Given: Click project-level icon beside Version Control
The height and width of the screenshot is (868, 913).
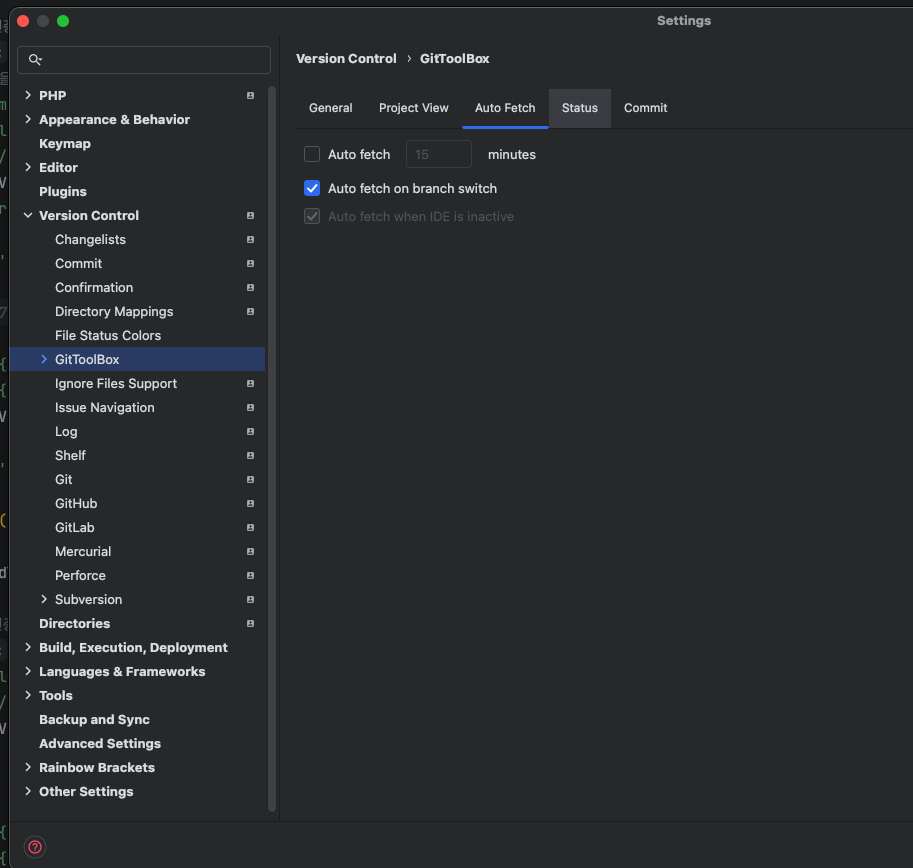Looking at the screenshot, I should 250,215.
